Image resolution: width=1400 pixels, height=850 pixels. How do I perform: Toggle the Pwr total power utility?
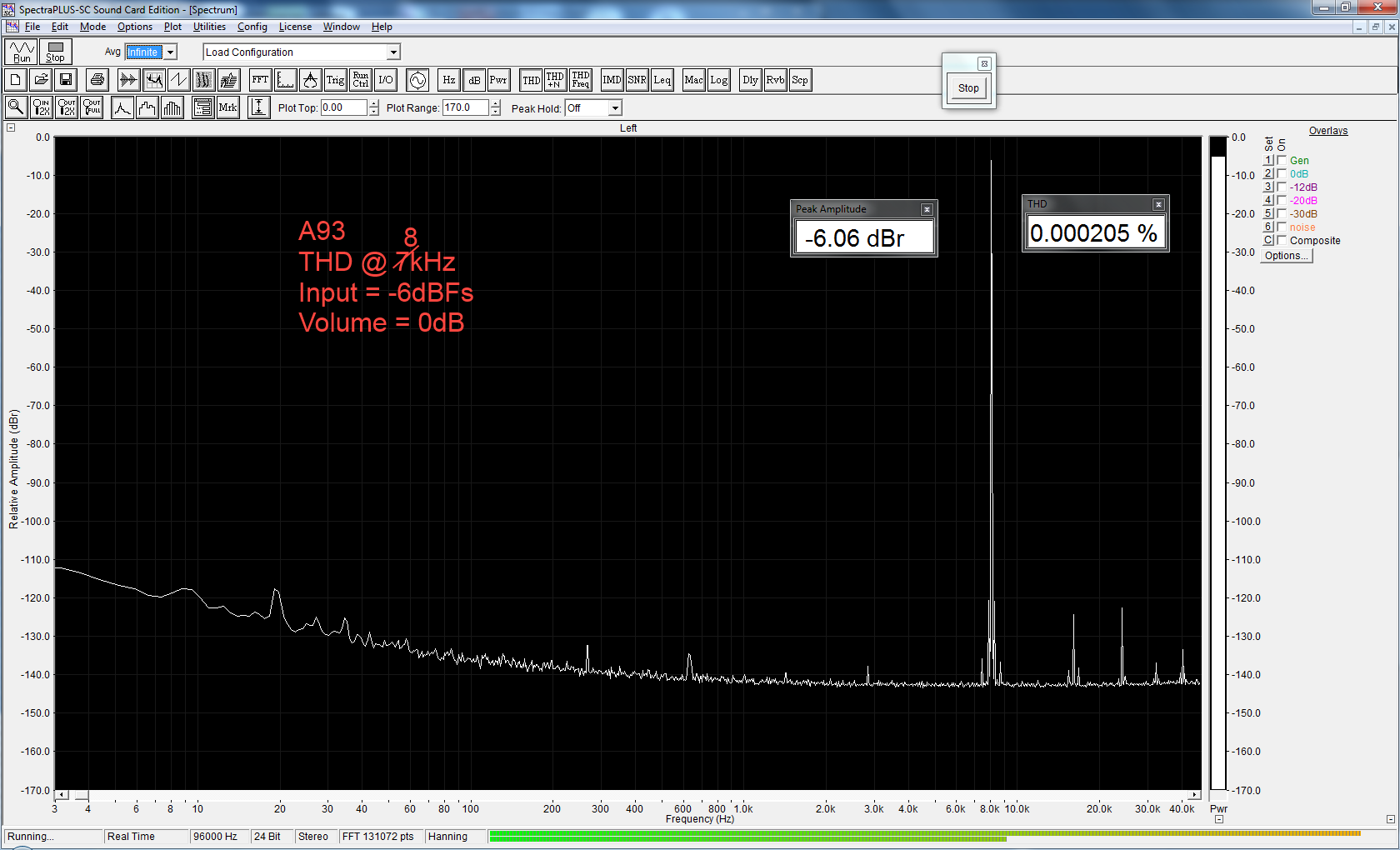click(498, 80)
